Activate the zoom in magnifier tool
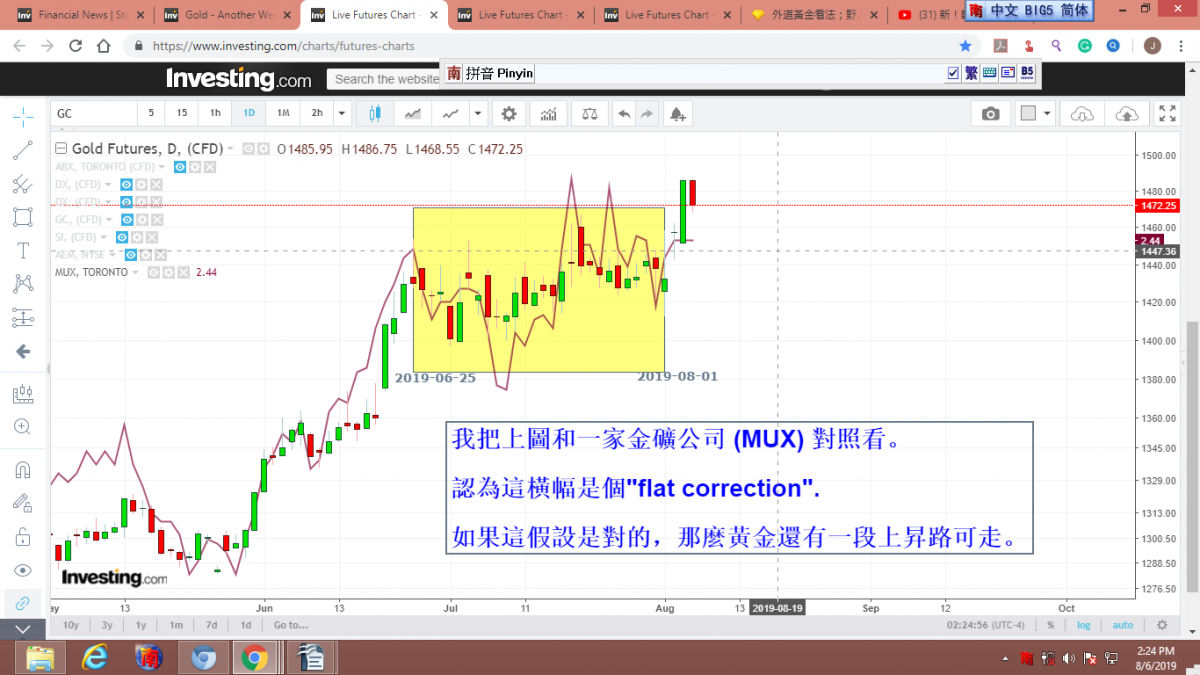 click(23, 427)
